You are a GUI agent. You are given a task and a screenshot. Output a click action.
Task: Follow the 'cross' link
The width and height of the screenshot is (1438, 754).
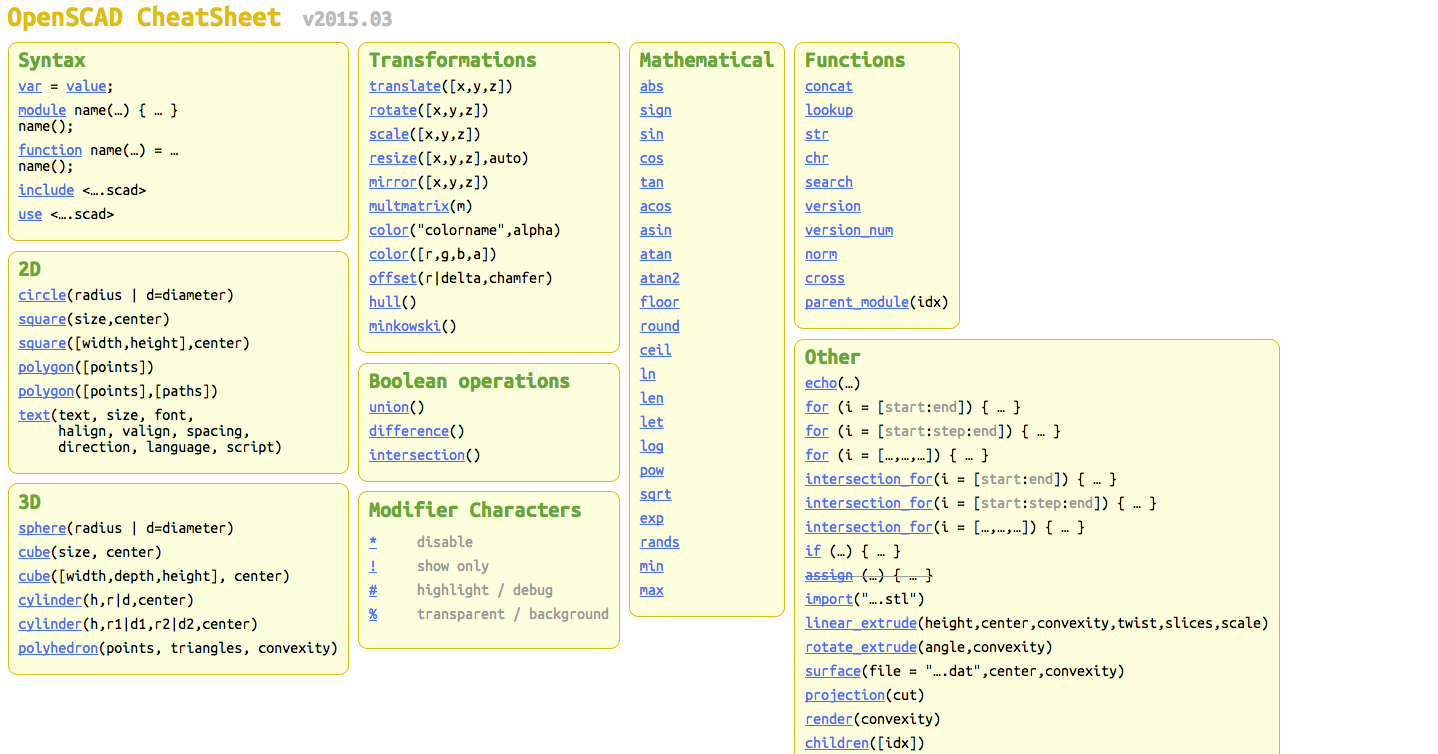click(825, 278)
